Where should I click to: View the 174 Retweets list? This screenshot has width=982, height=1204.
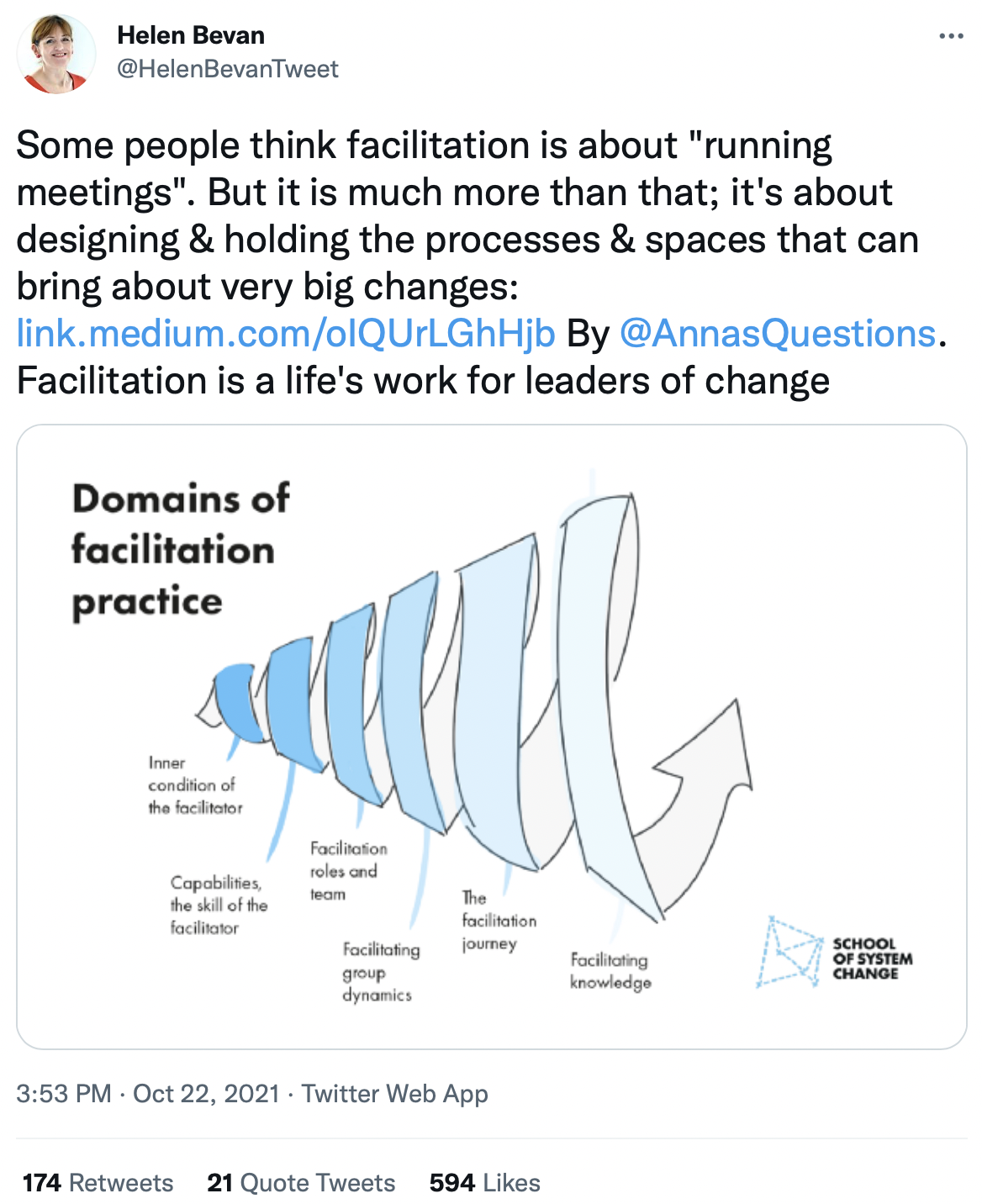pos(98,1183)
